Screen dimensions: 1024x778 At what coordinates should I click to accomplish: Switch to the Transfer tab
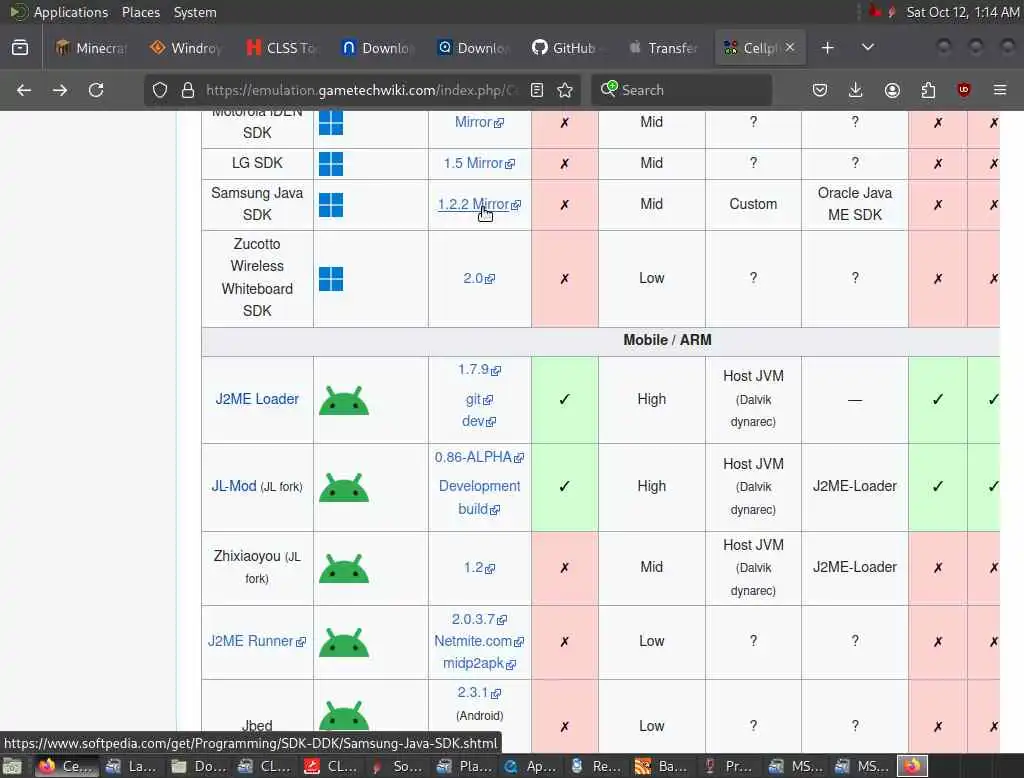click(x=663, y=48)
